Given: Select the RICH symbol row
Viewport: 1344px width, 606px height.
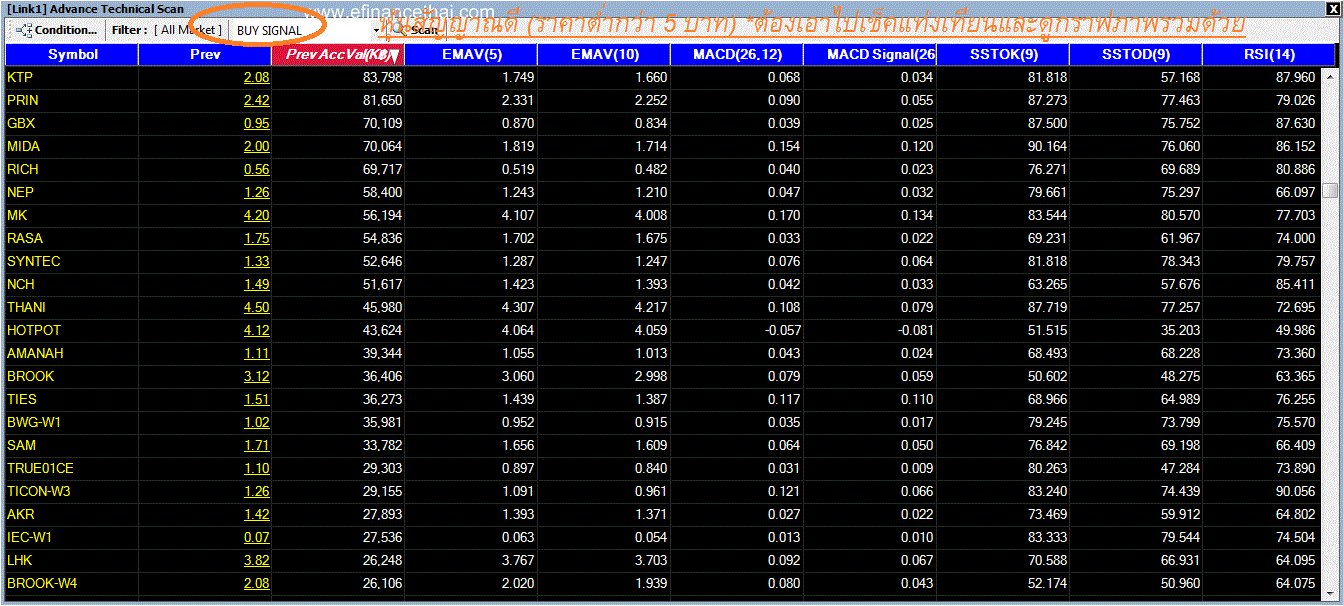Looking at the screenshot, I should tap(663, 169).
